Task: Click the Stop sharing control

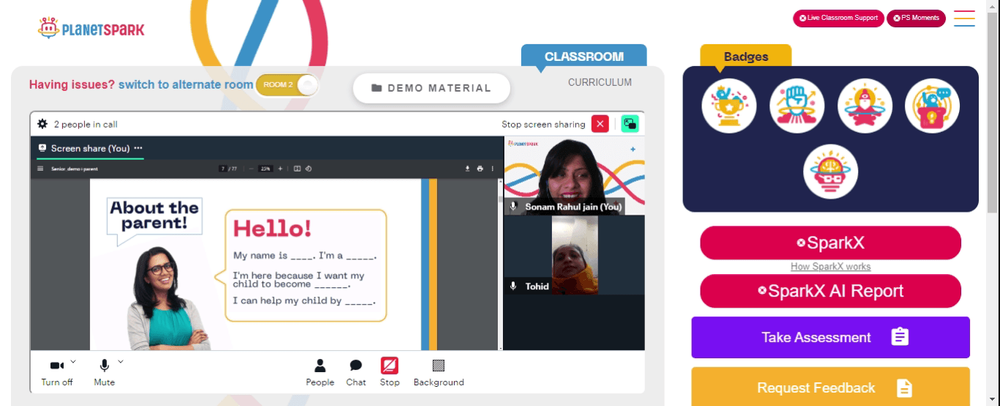Action: click(390, 372)
